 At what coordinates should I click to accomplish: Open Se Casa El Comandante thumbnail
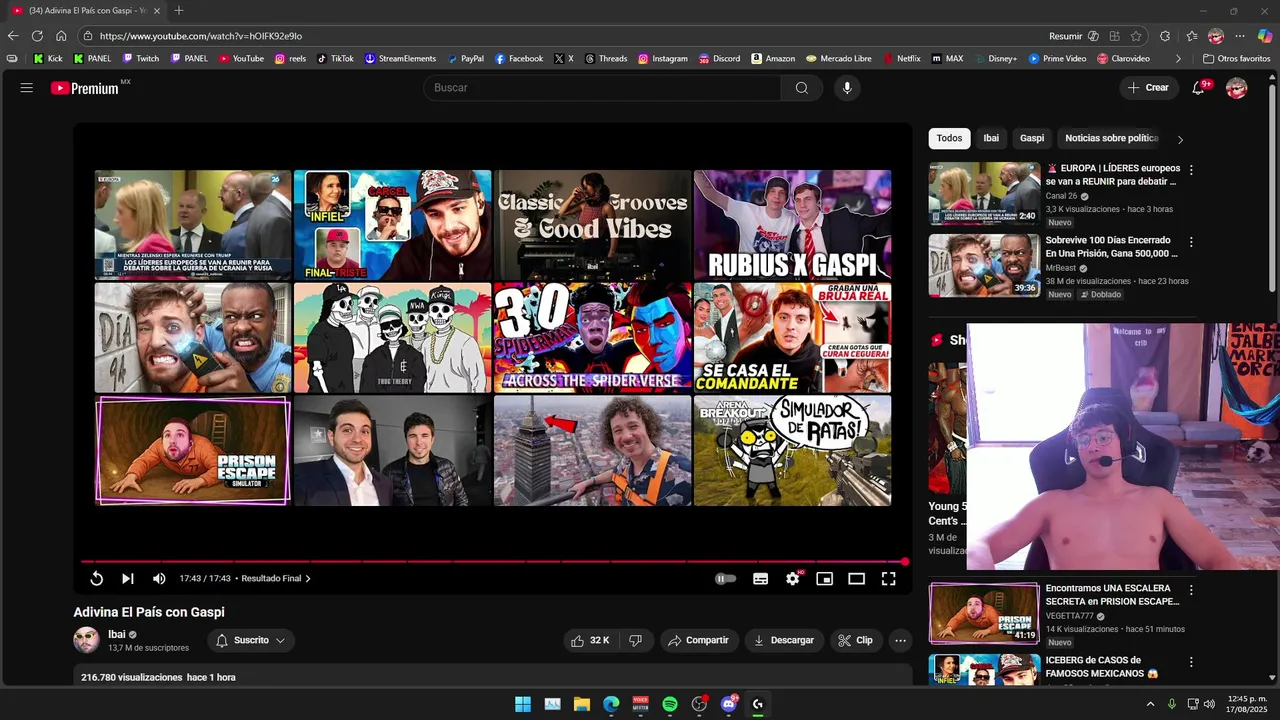[x=793, y=338]
